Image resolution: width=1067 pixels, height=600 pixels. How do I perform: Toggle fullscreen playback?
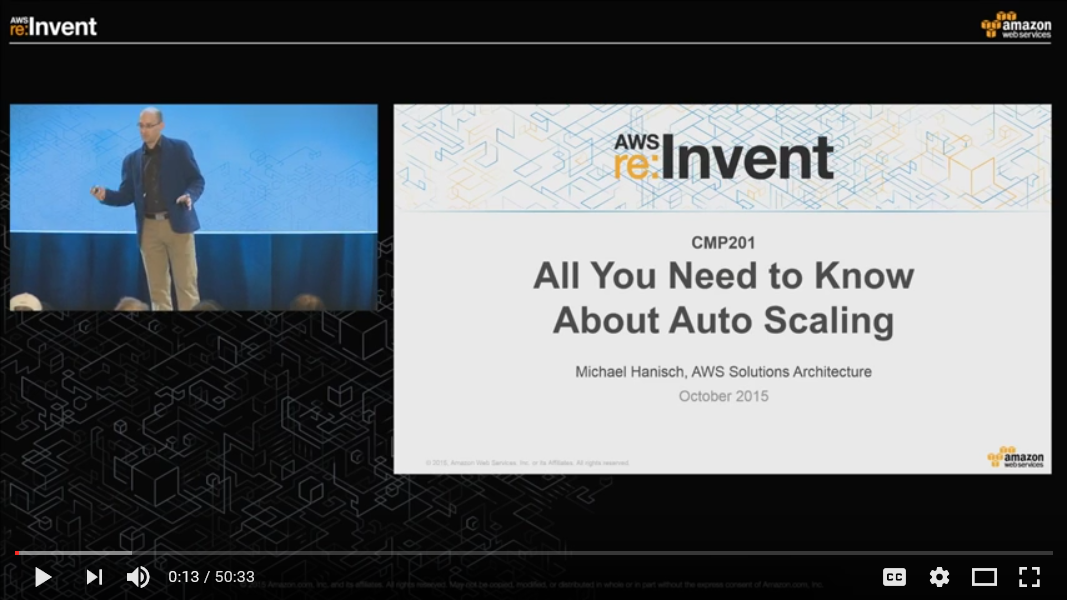[1029, 577]
